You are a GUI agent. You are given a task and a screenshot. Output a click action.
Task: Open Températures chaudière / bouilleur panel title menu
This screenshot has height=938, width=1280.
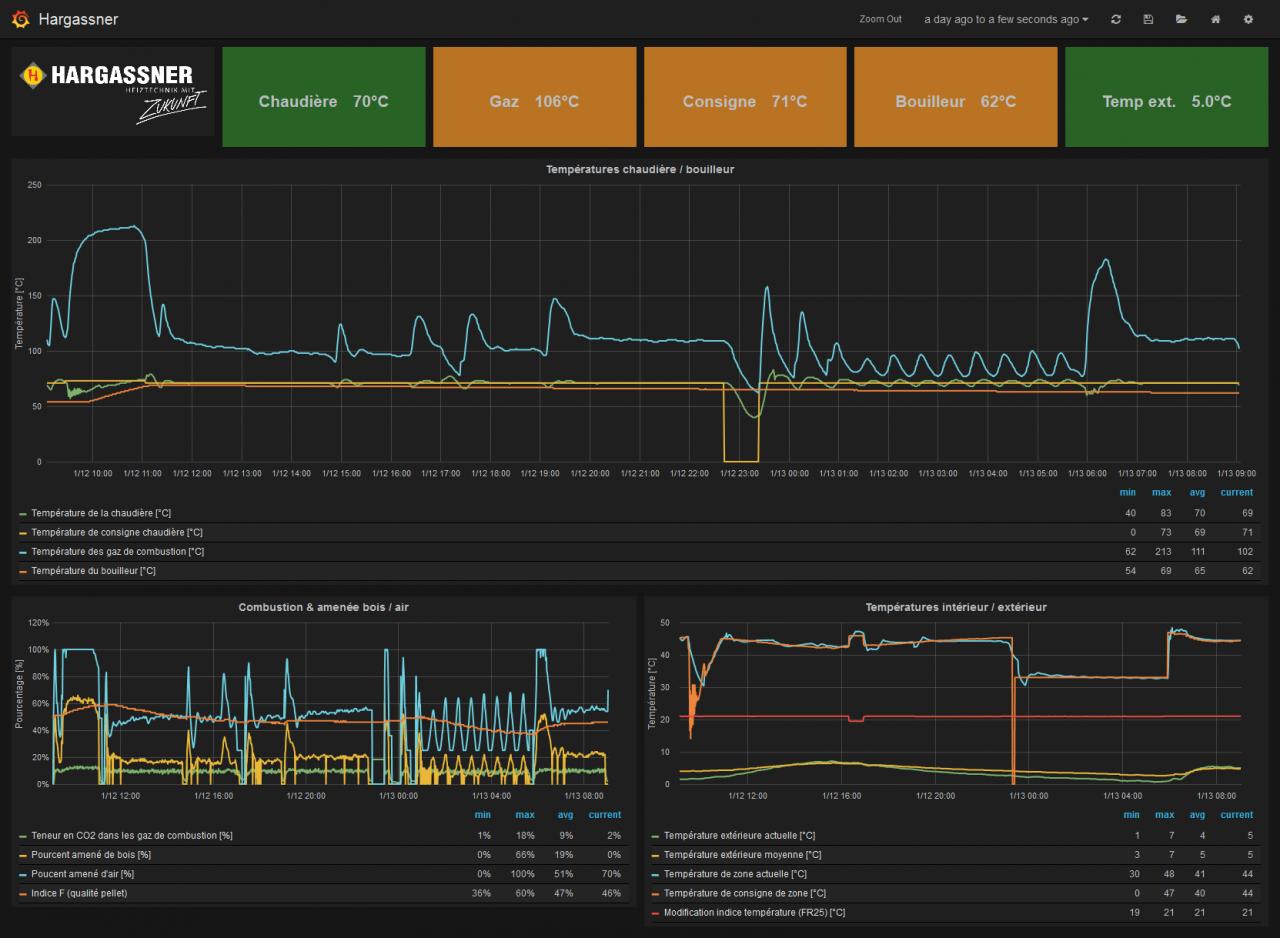click(640, 170)
